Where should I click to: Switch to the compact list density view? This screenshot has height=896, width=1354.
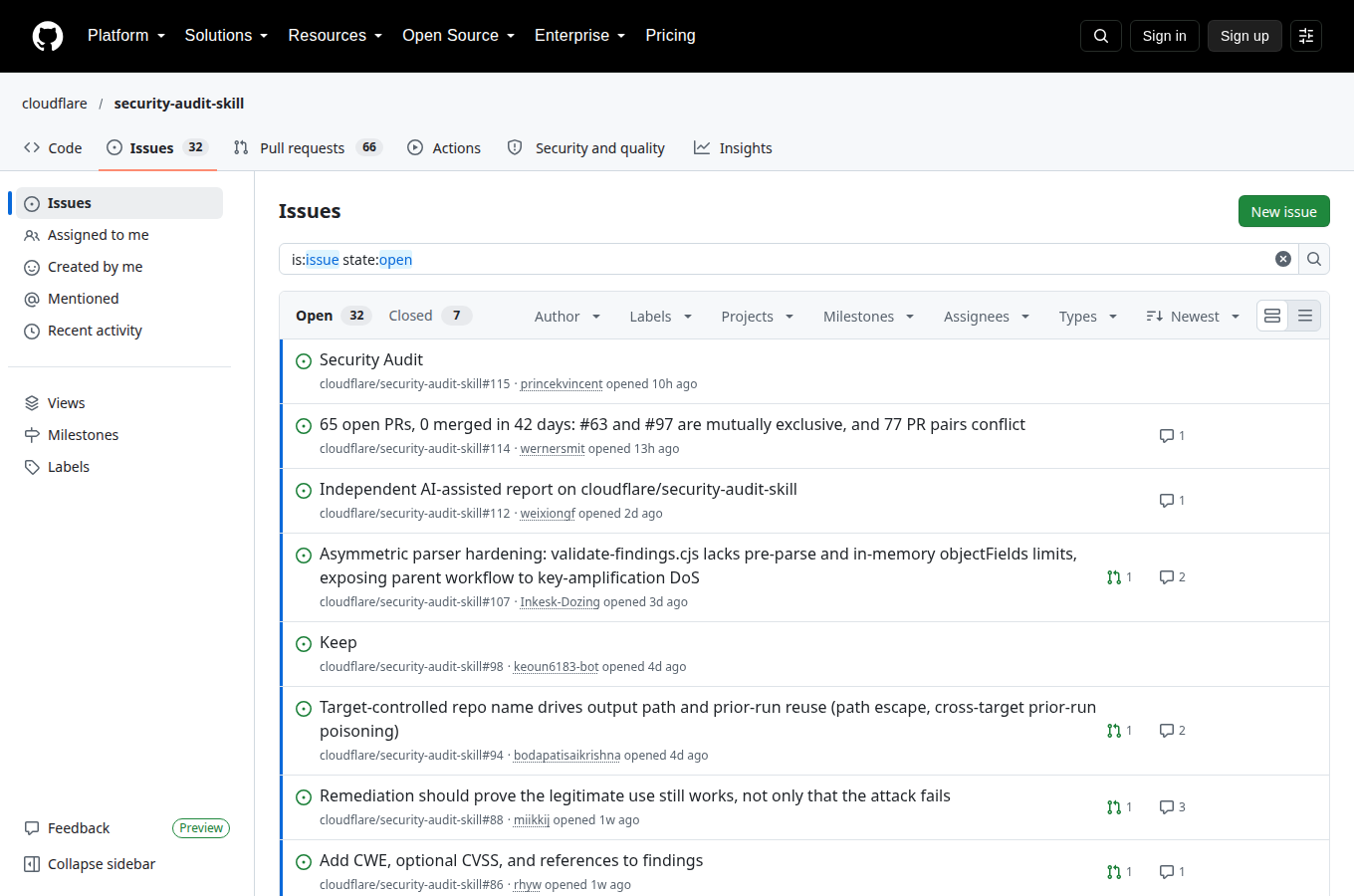(1305, 316)
